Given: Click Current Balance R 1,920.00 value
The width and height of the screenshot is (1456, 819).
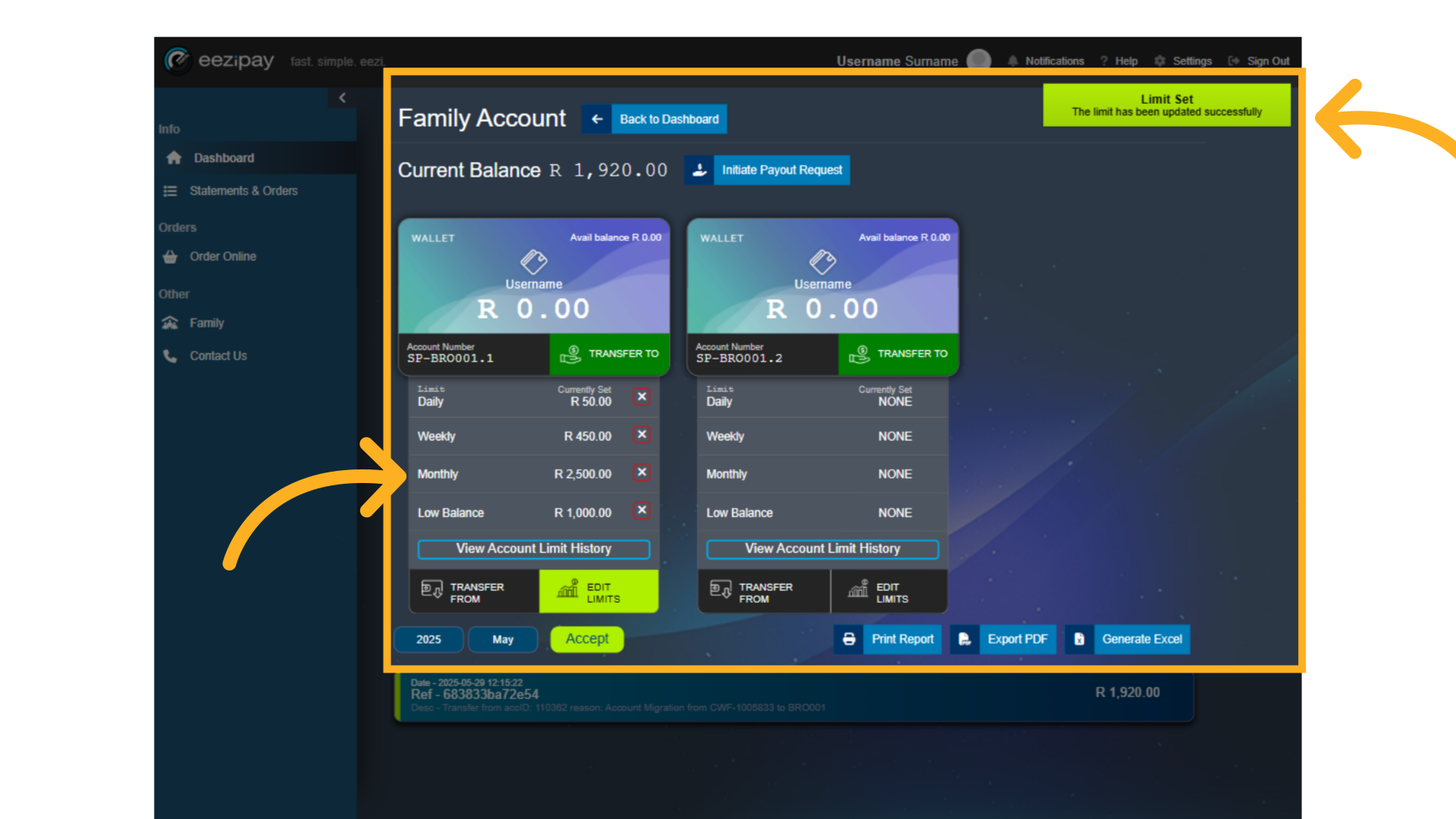Looking at the screenshot, I should click(x=609, y=170).
